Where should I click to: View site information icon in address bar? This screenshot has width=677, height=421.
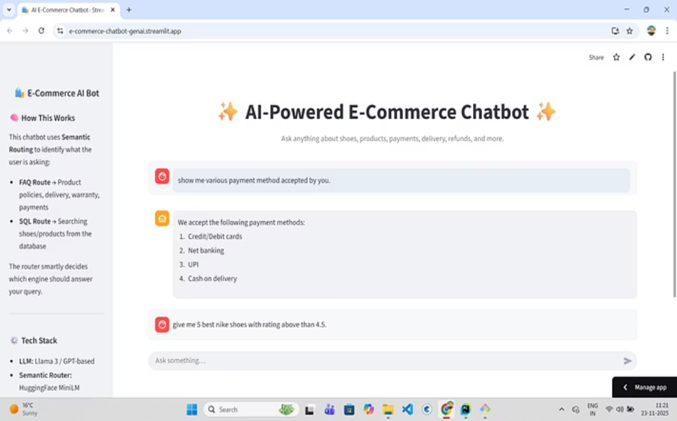click(x=60, y=31)
